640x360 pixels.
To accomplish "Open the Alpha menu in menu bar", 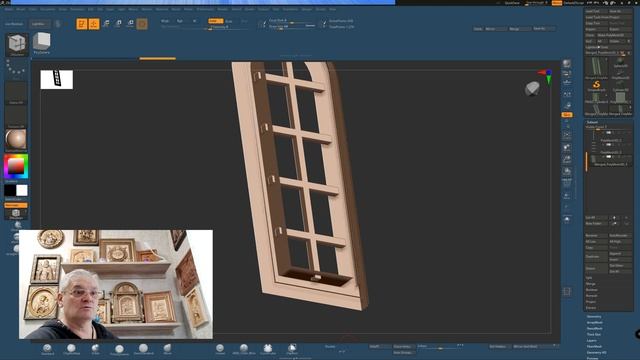I will point(8,9).
